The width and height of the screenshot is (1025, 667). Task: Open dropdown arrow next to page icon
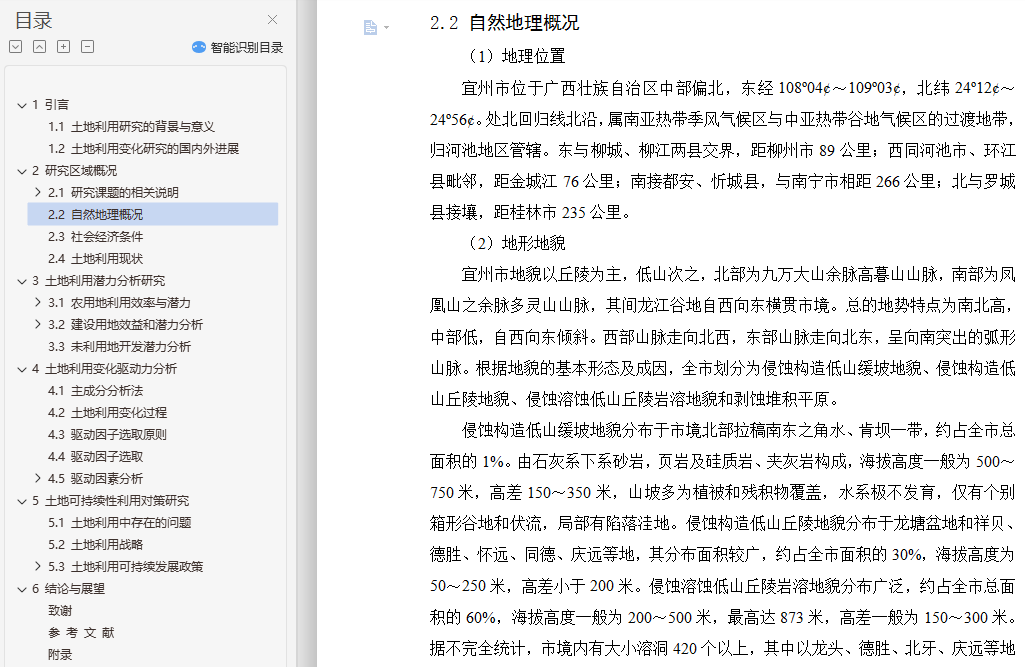point(386,27)
